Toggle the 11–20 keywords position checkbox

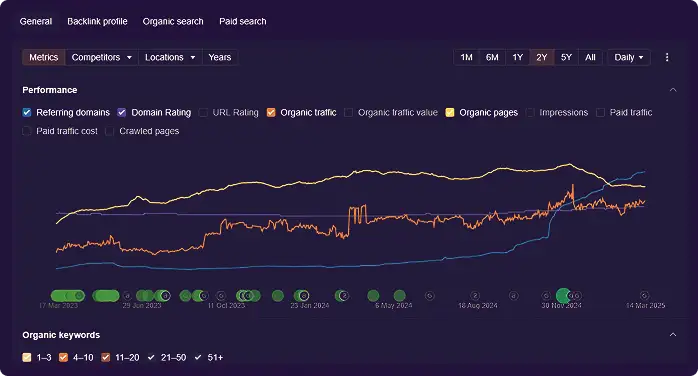pos(106,357)
